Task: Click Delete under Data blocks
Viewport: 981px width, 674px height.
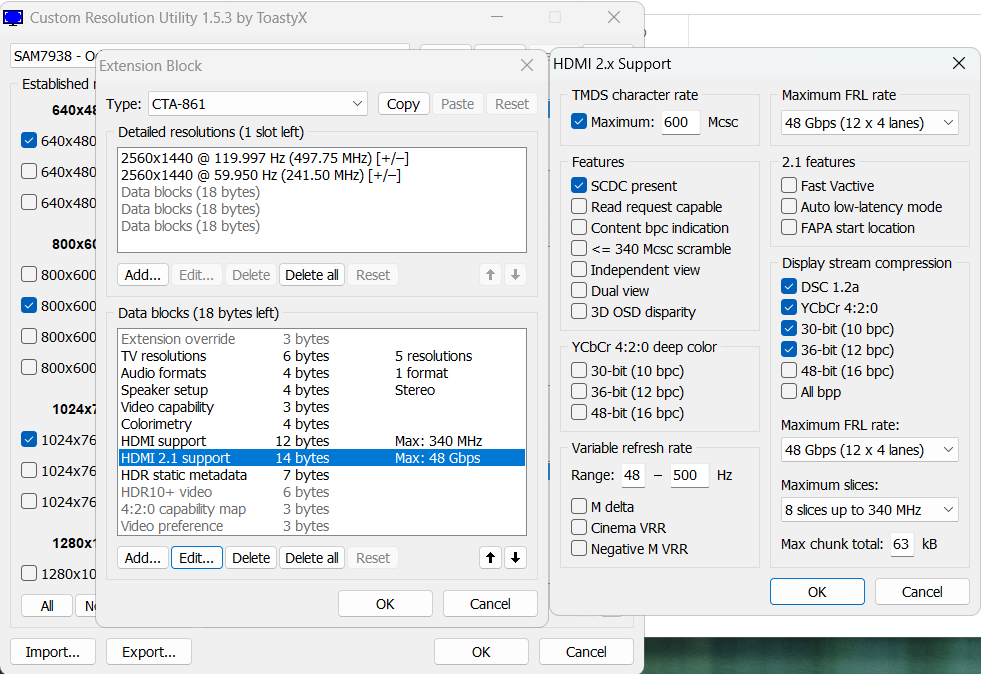Action: 251,558
